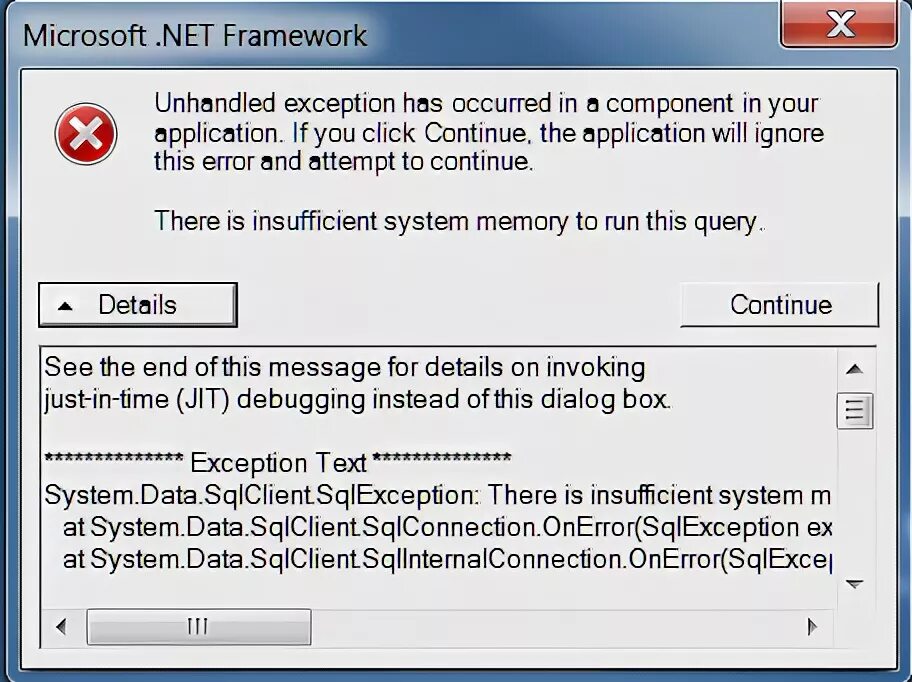Click the horizontal scrollbar's left arrow
This screenshot has height=682, width=912.
(61, 626)
